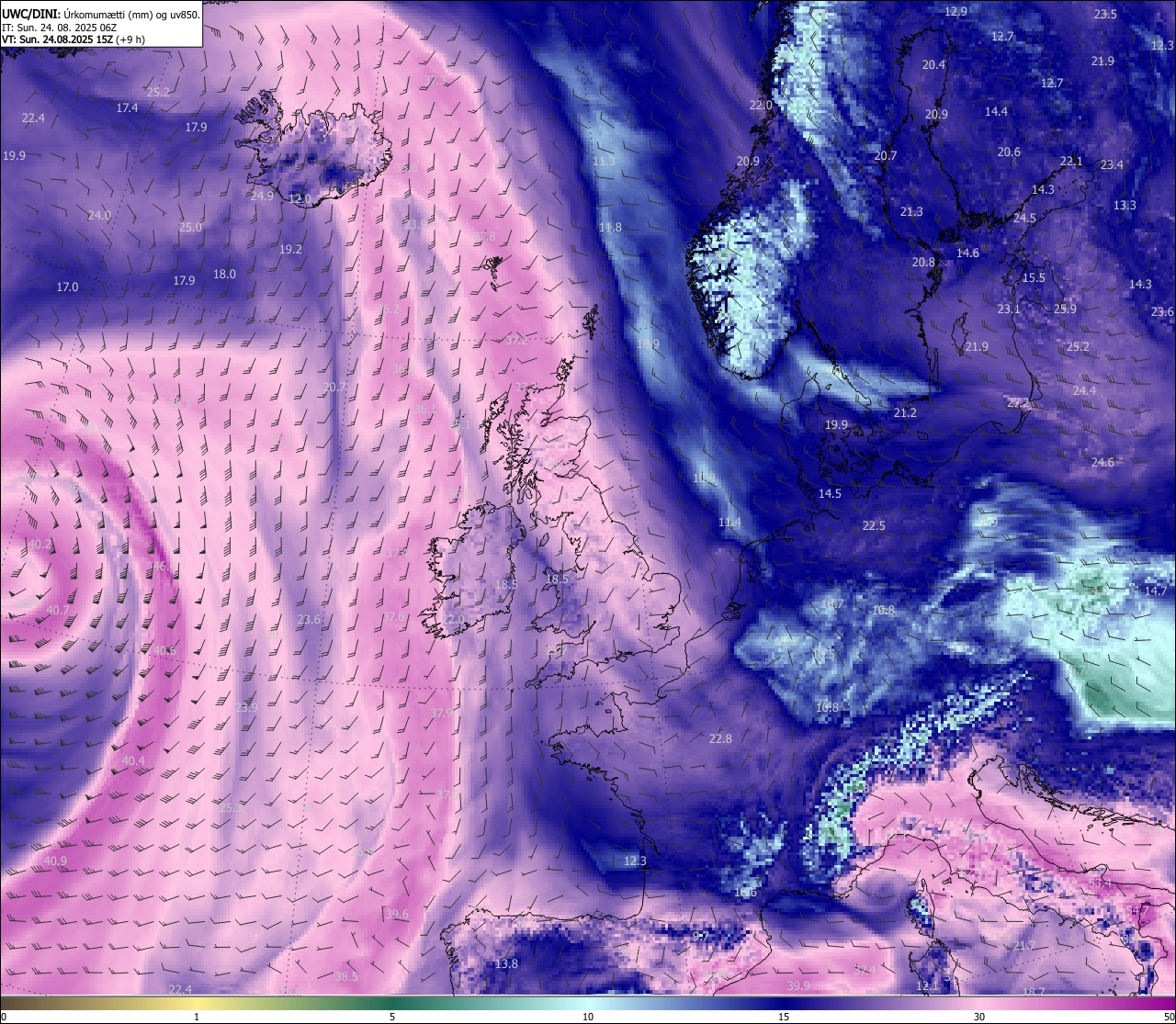Click the map value '20.8'
Screen dimensions: 1176x1024
click(x=923, y=262)
